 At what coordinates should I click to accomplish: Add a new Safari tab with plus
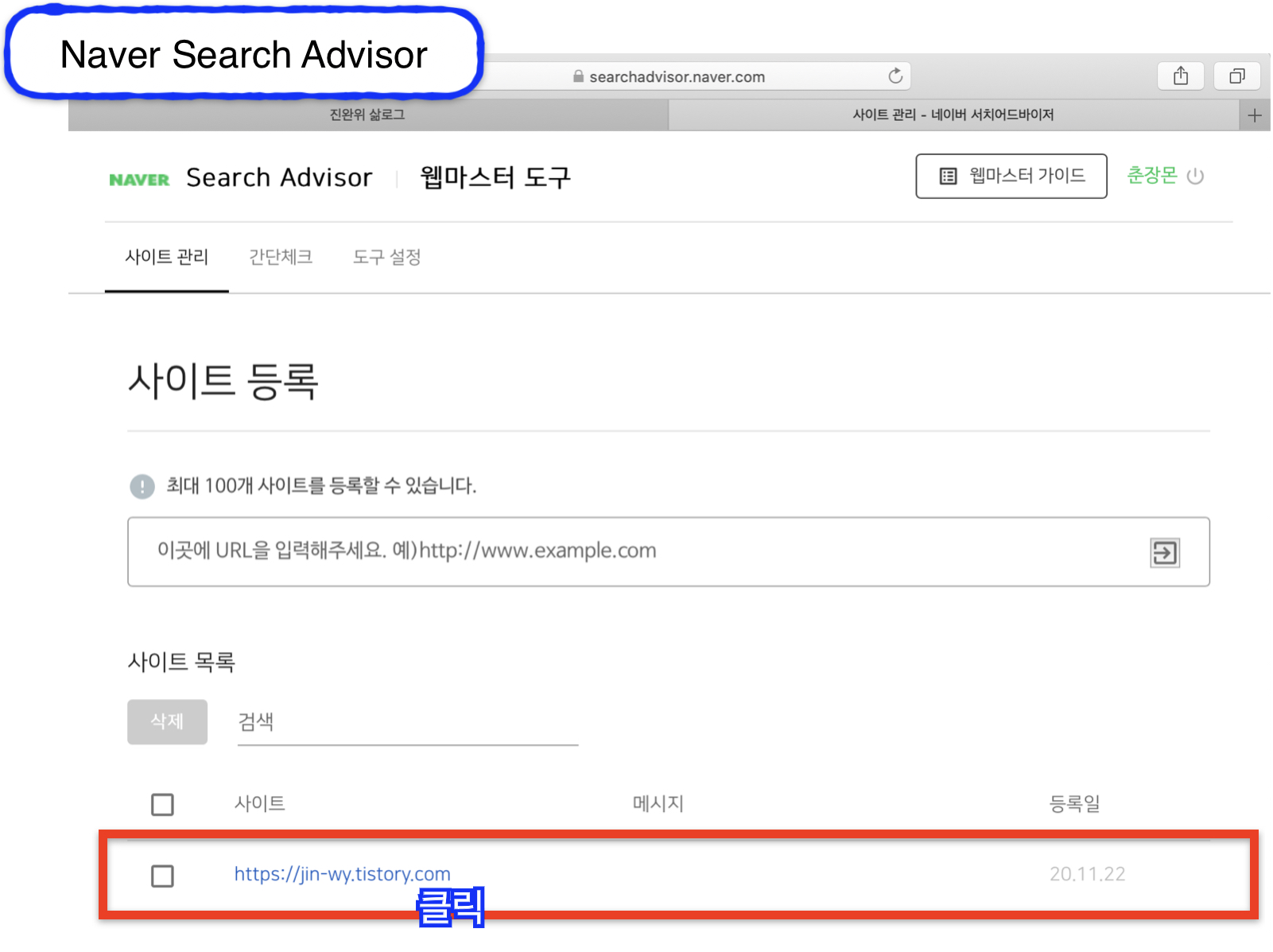pyautogui.click(x=1255, y=115)
